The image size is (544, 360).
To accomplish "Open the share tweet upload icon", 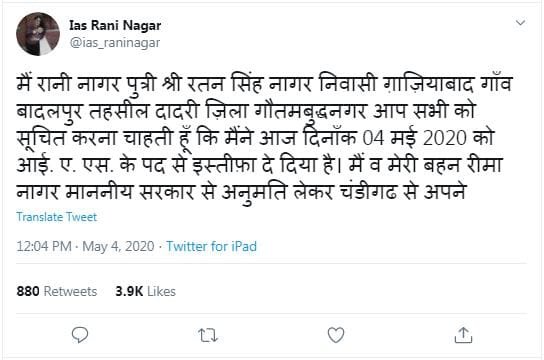I will pos(463,335).
